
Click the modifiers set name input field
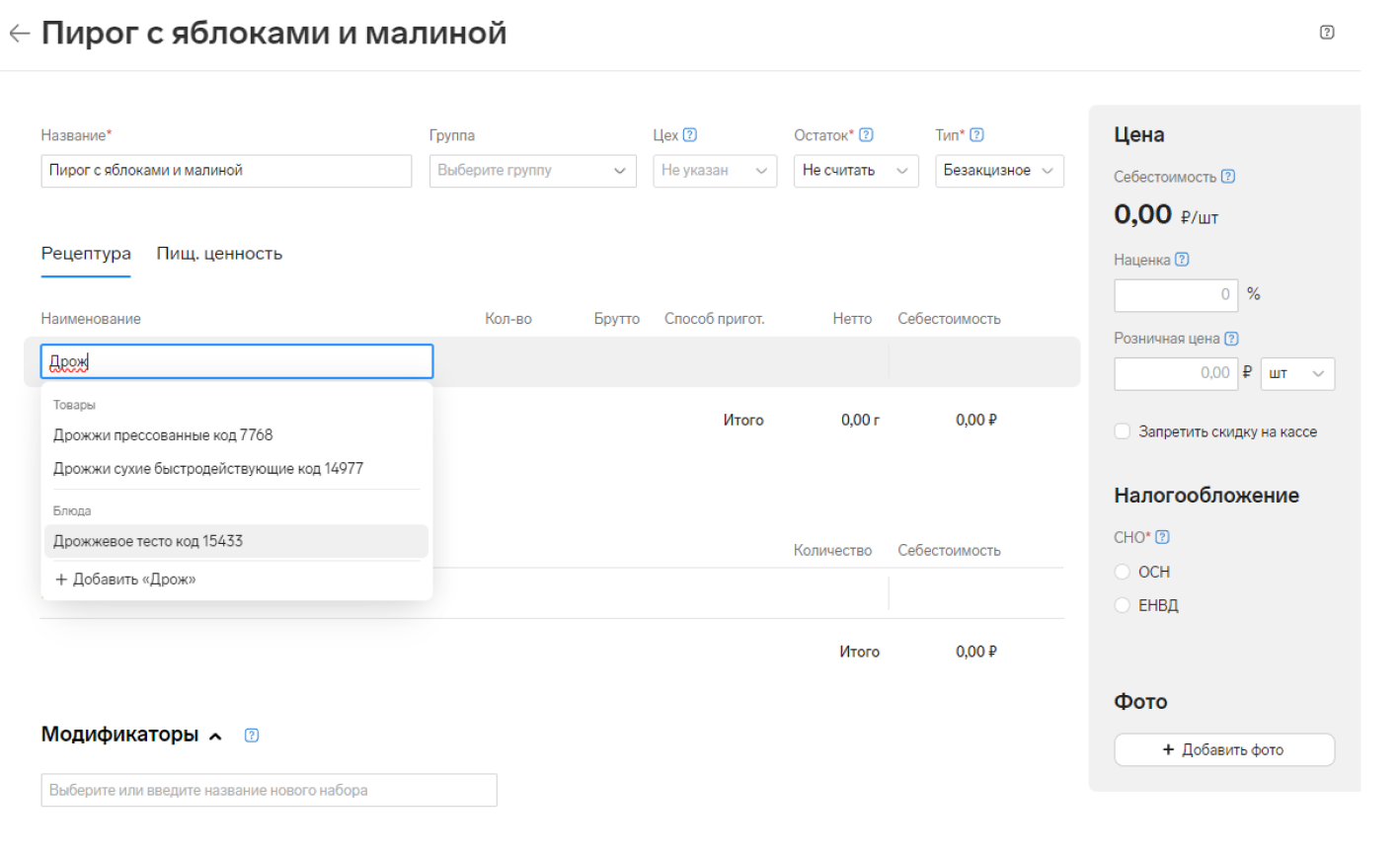coord(269,790)
